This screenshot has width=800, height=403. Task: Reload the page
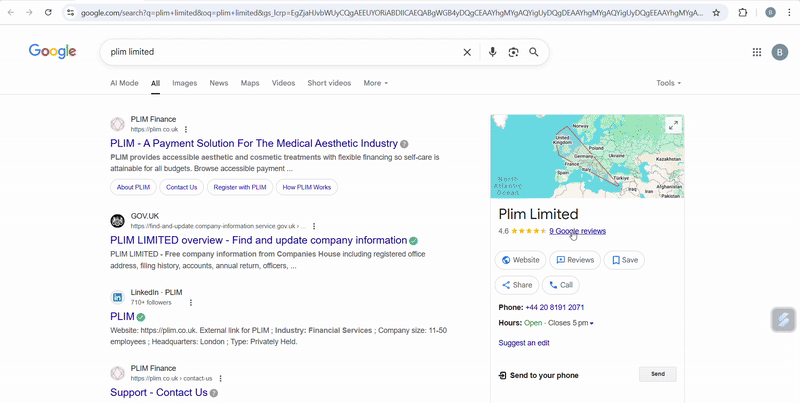coord(48,12)
